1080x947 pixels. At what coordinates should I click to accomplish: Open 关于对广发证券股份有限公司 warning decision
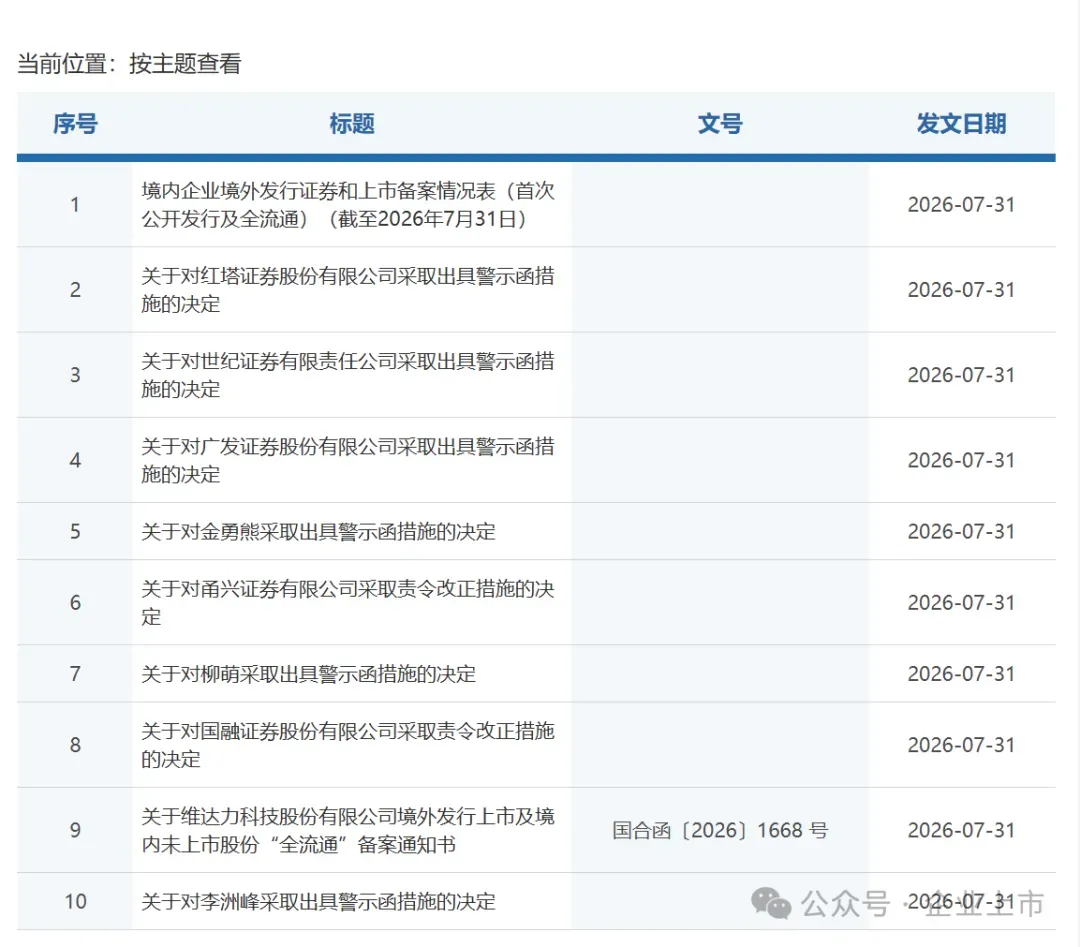[x=348, y=460]
